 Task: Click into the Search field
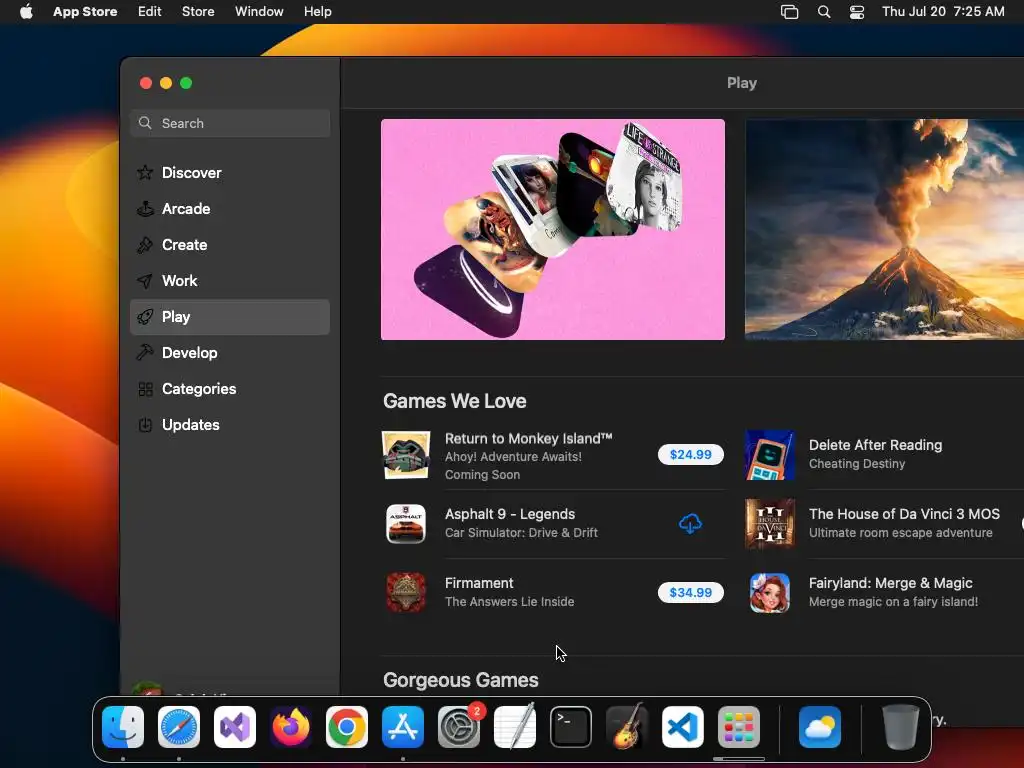(230, 123)
